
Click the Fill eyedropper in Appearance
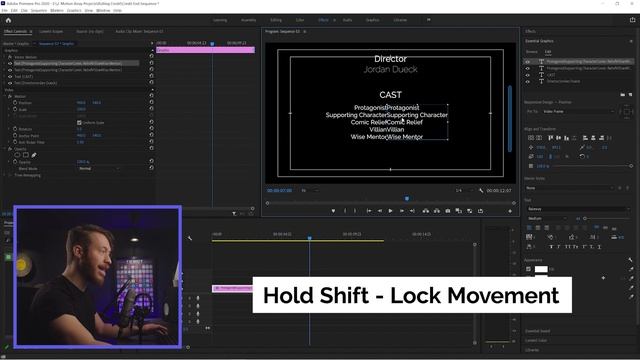pos(631,269)
